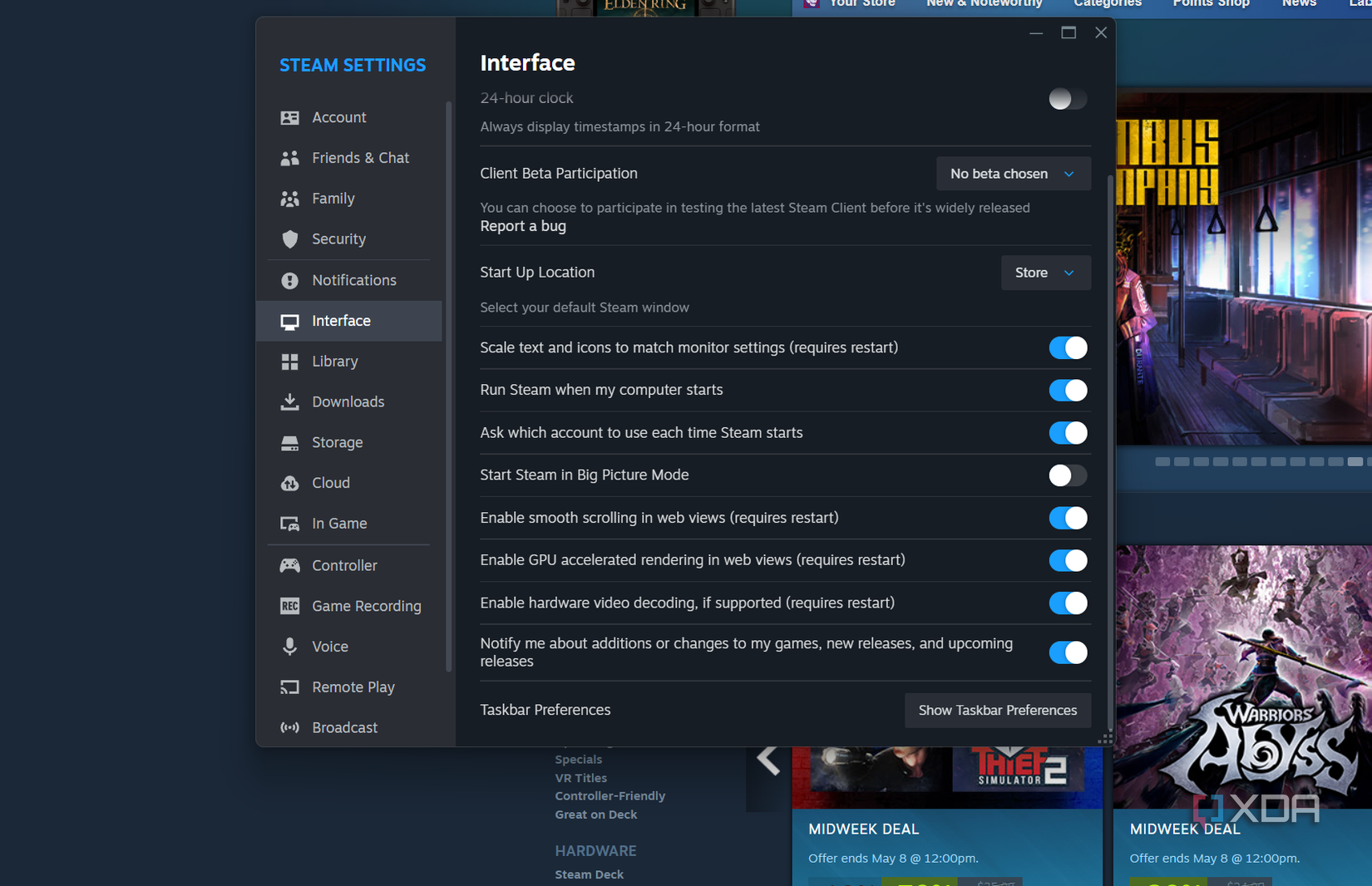
Task: Open the featured game banner in store
Action: point(1243,268)
